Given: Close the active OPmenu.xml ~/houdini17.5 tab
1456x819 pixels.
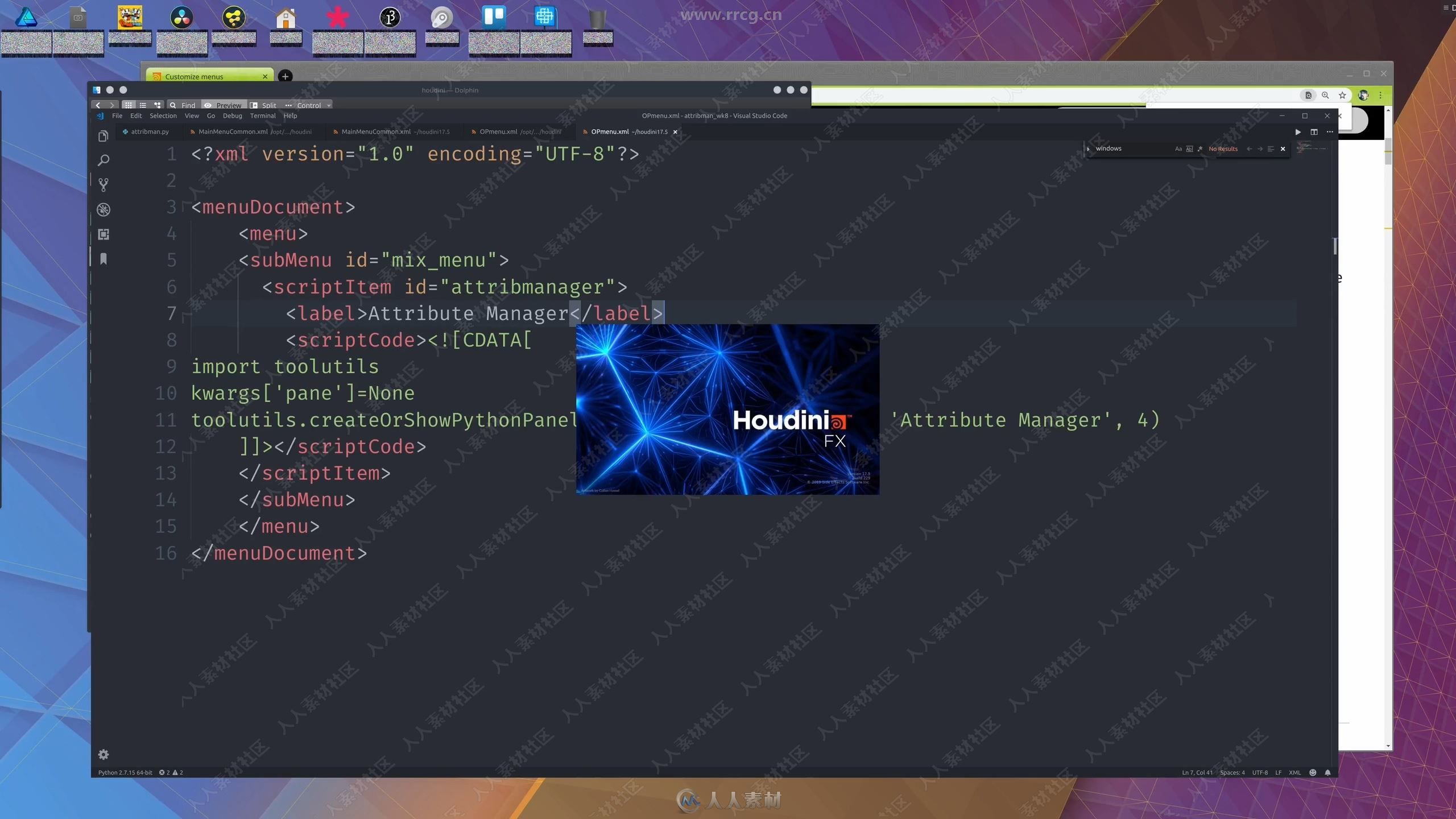Looking at the screenshot, I should coord(675,132).
